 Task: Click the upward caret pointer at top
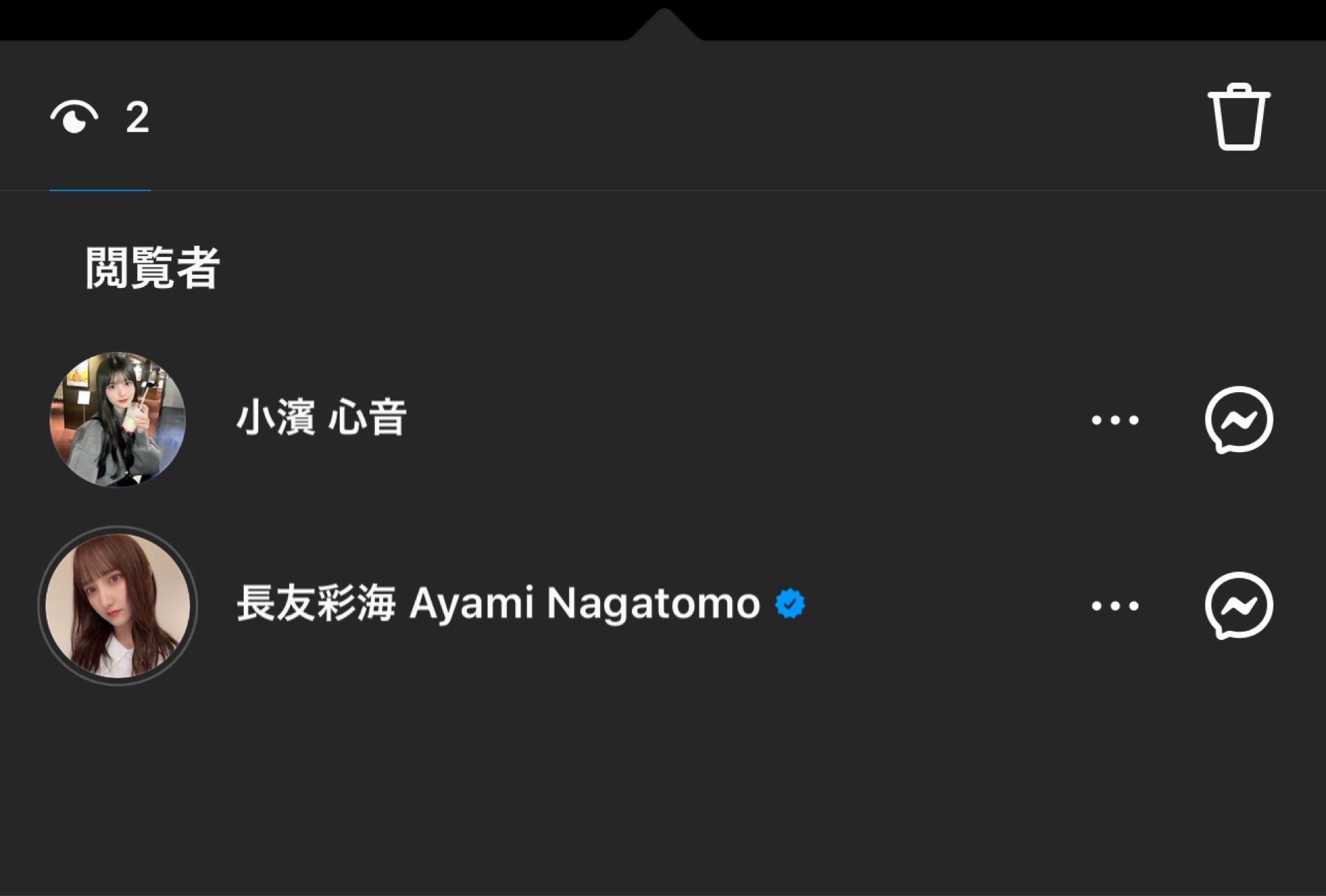pos(664,24)
